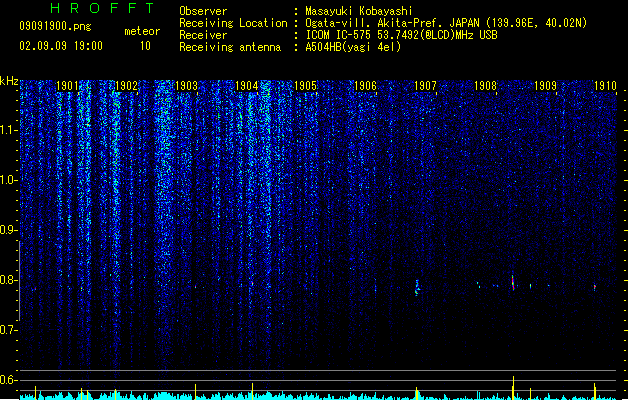Click the 1903 time marker
The width and height of the screenshot is (629, 400).
187,86
